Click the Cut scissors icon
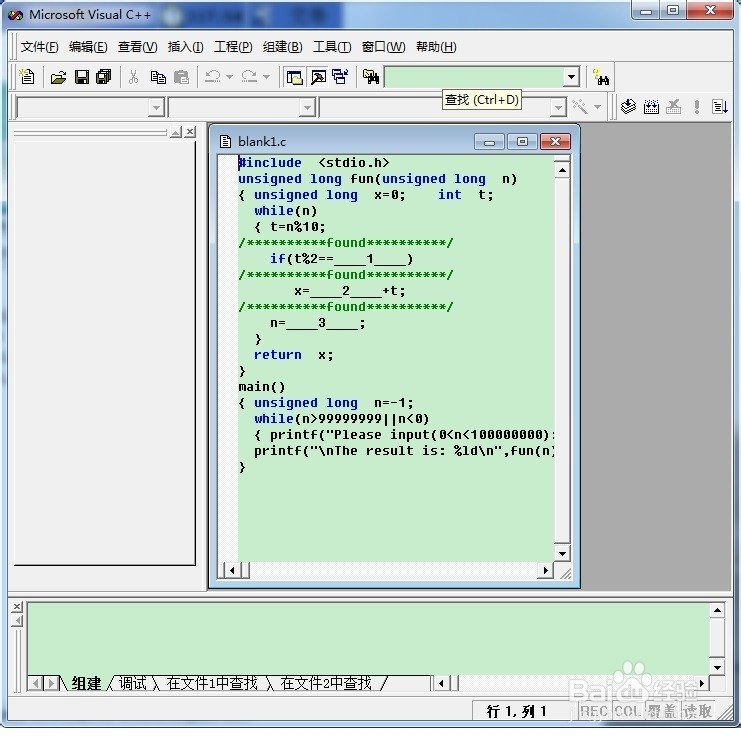The height and width of the screenshot is (740, 741). click(x=133, y=77)
